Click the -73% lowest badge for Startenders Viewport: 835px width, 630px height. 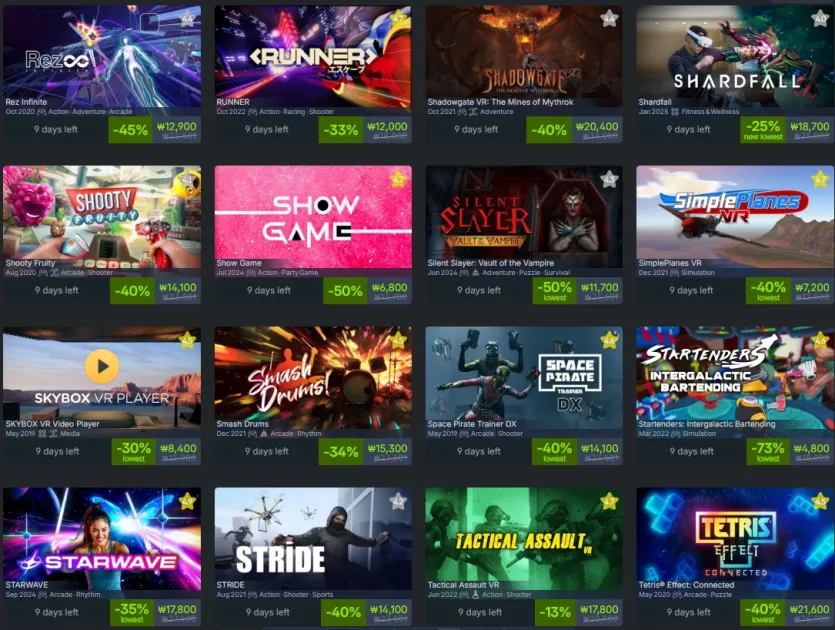coord(768,451)
